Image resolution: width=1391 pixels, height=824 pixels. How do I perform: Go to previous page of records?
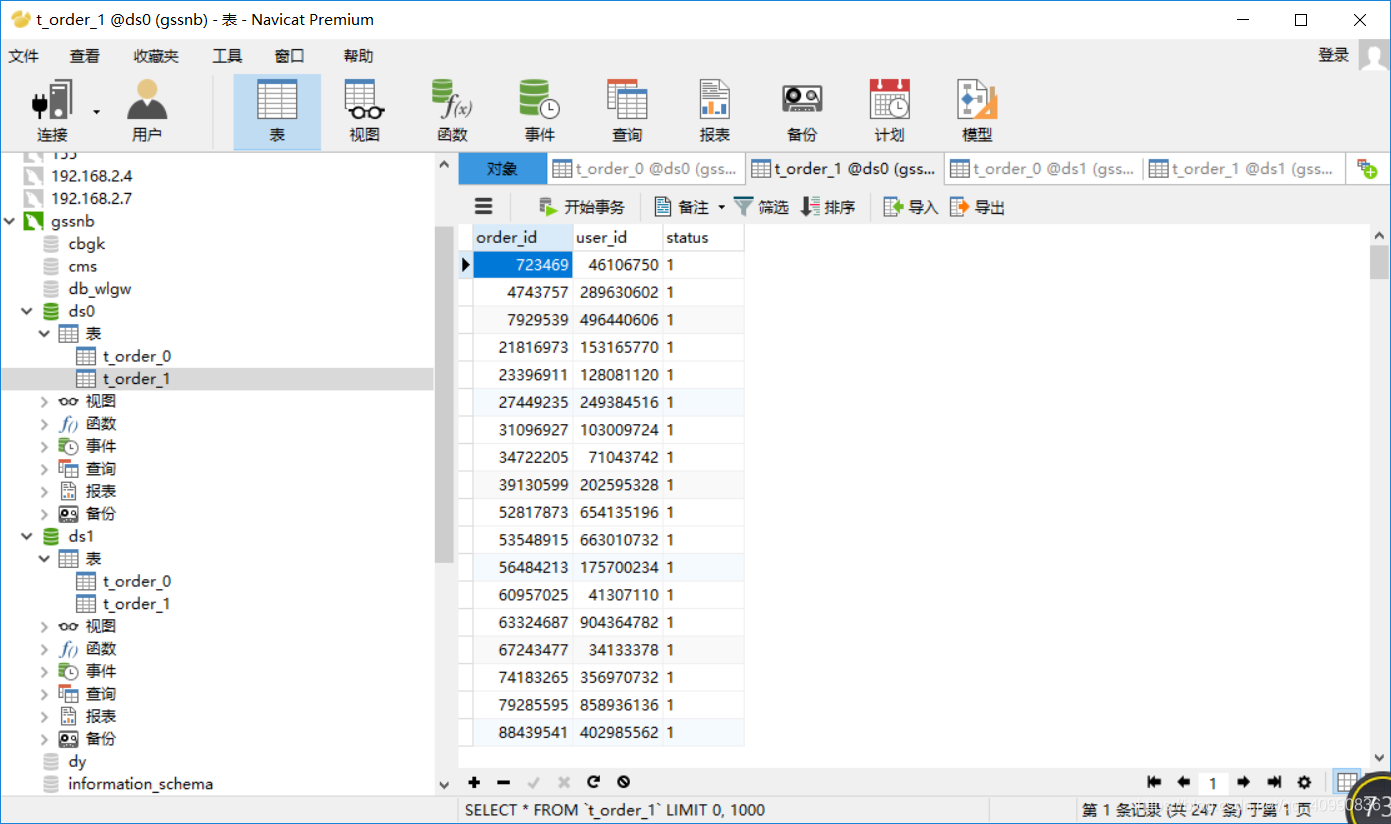pyautogui.click(x=1184, y=782)
